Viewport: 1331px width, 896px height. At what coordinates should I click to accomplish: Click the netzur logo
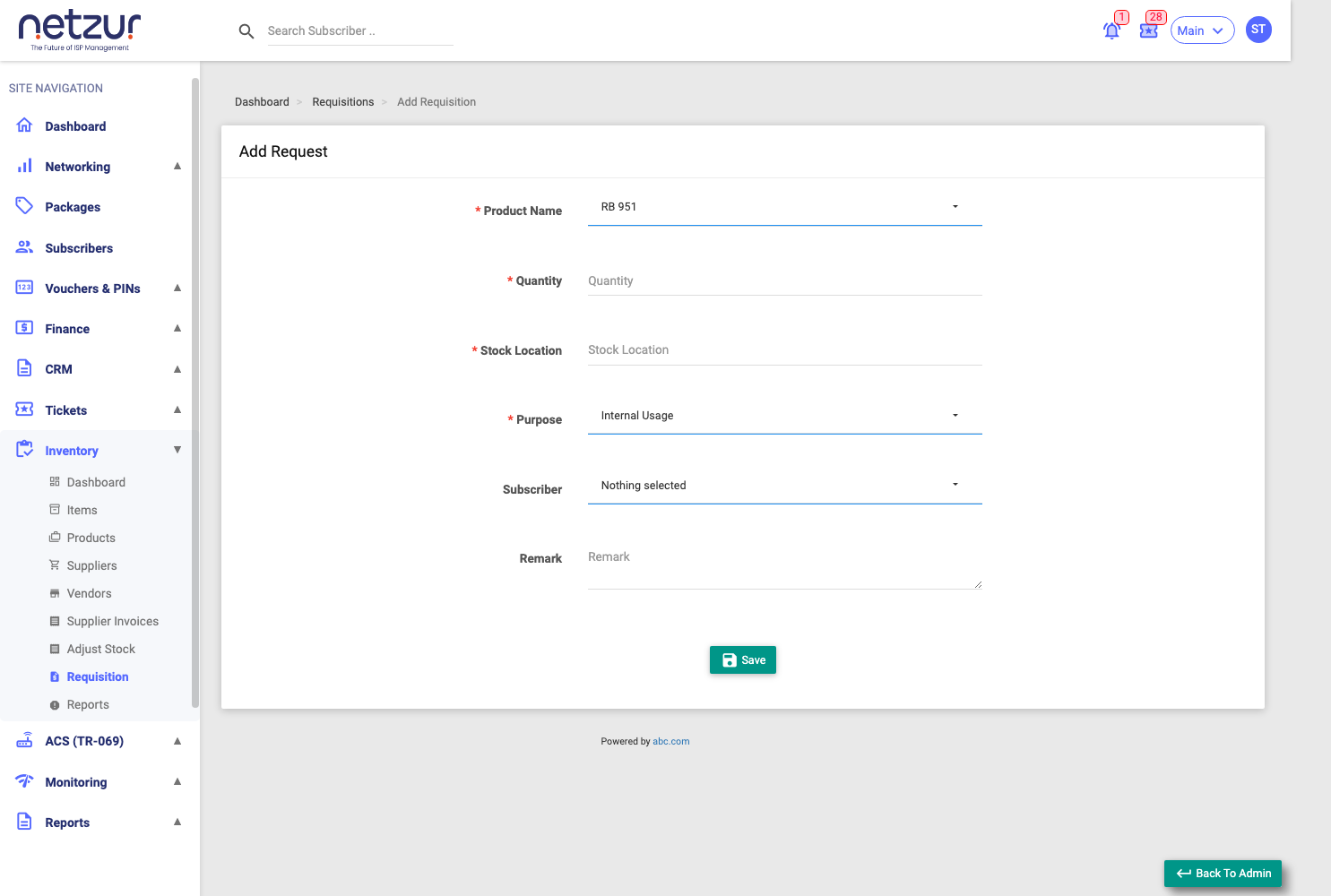[80, 30]
